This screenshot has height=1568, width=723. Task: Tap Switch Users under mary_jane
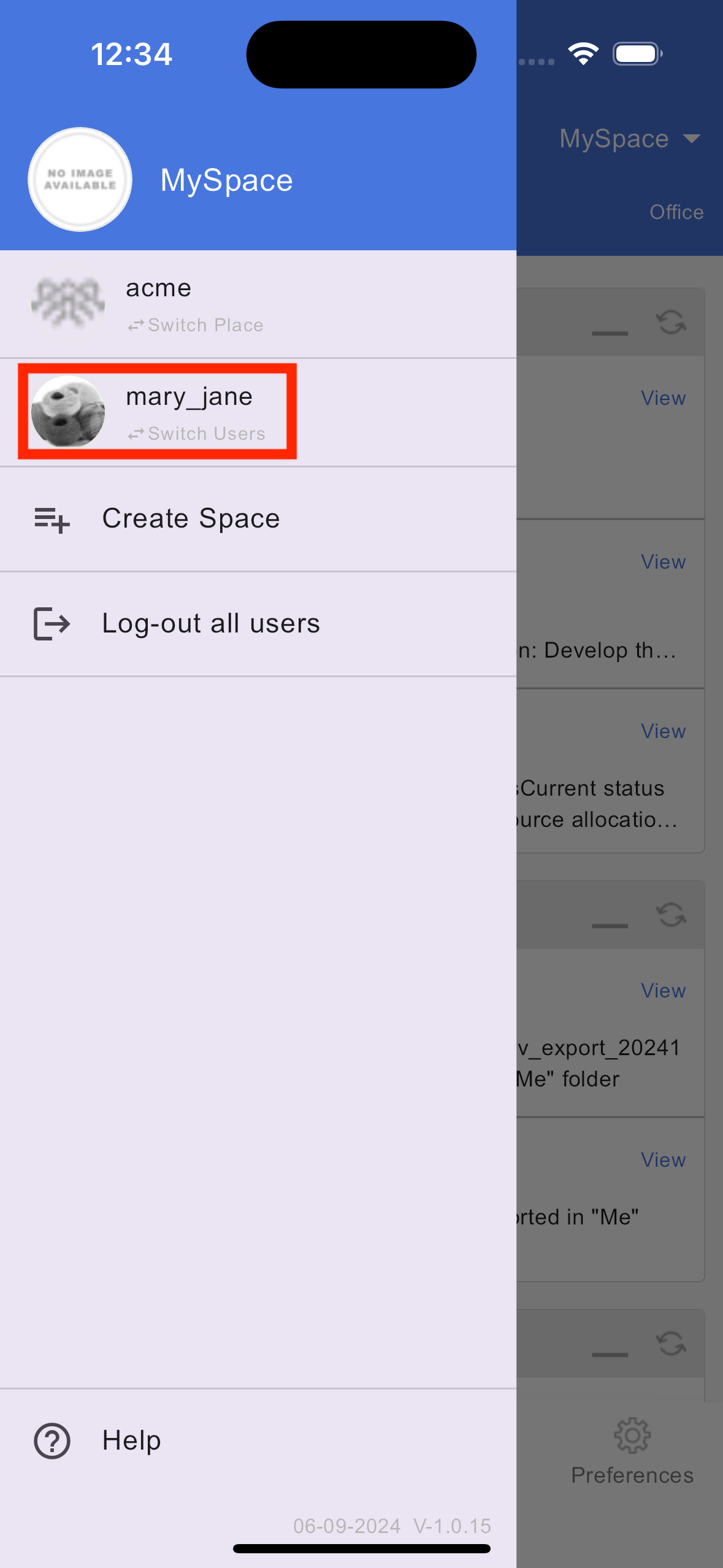pos(197,434)
